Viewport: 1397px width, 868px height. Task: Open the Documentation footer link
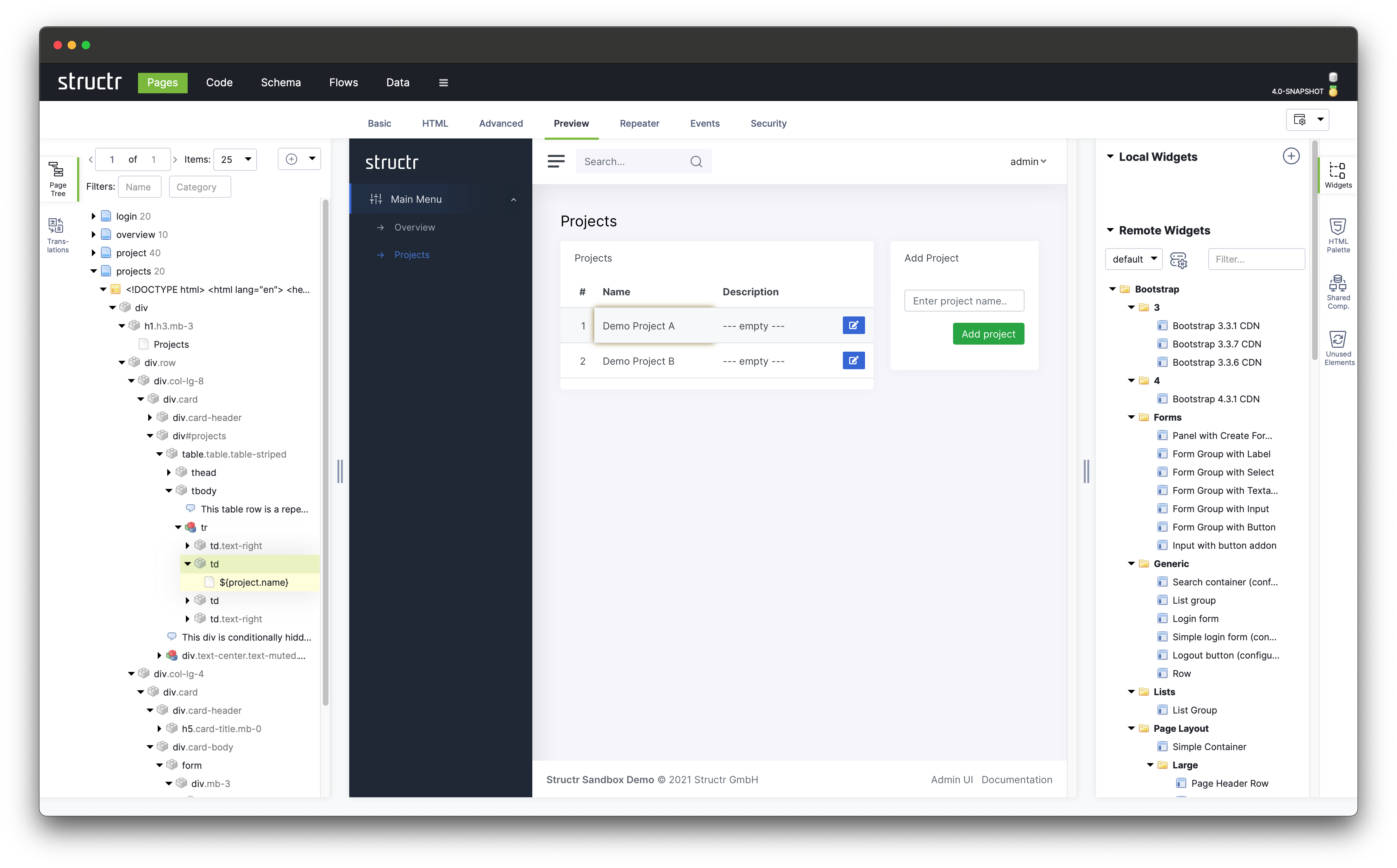click(1016, 780)
